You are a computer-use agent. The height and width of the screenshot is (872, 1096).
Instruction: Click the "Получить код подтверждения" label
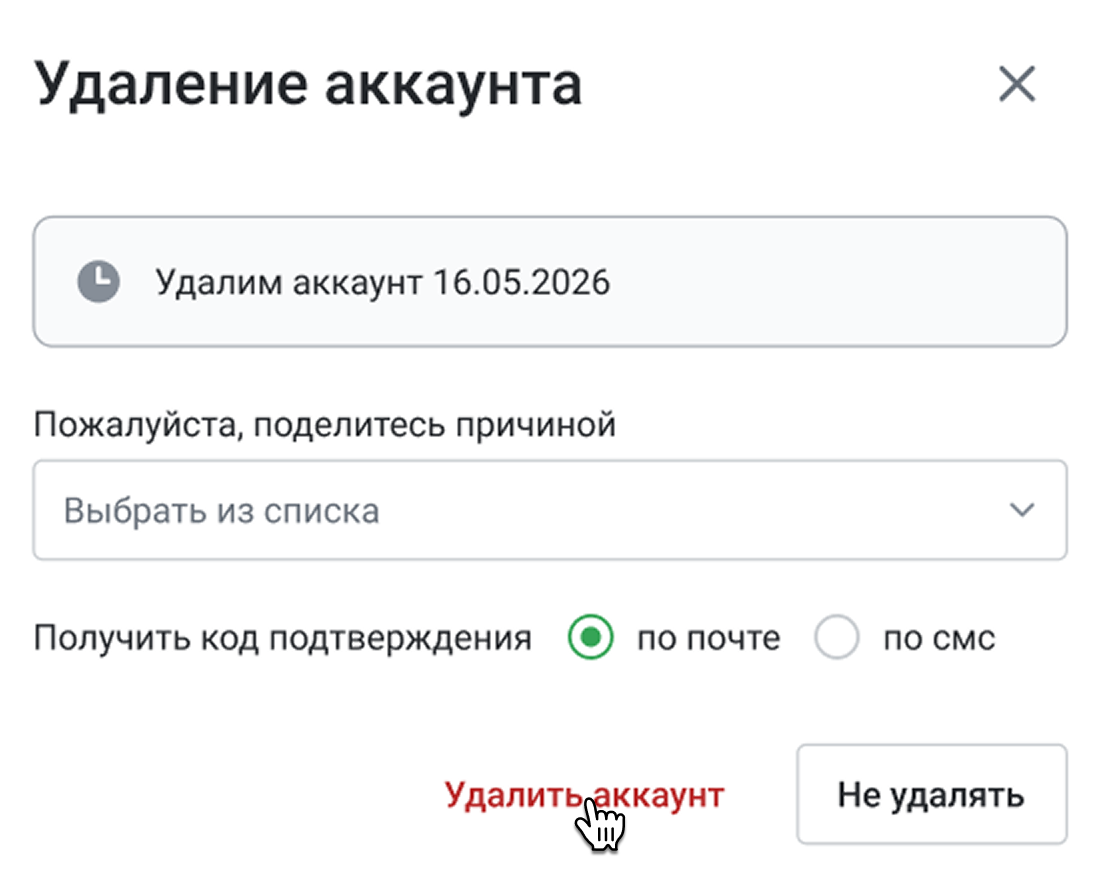point(282,638)
